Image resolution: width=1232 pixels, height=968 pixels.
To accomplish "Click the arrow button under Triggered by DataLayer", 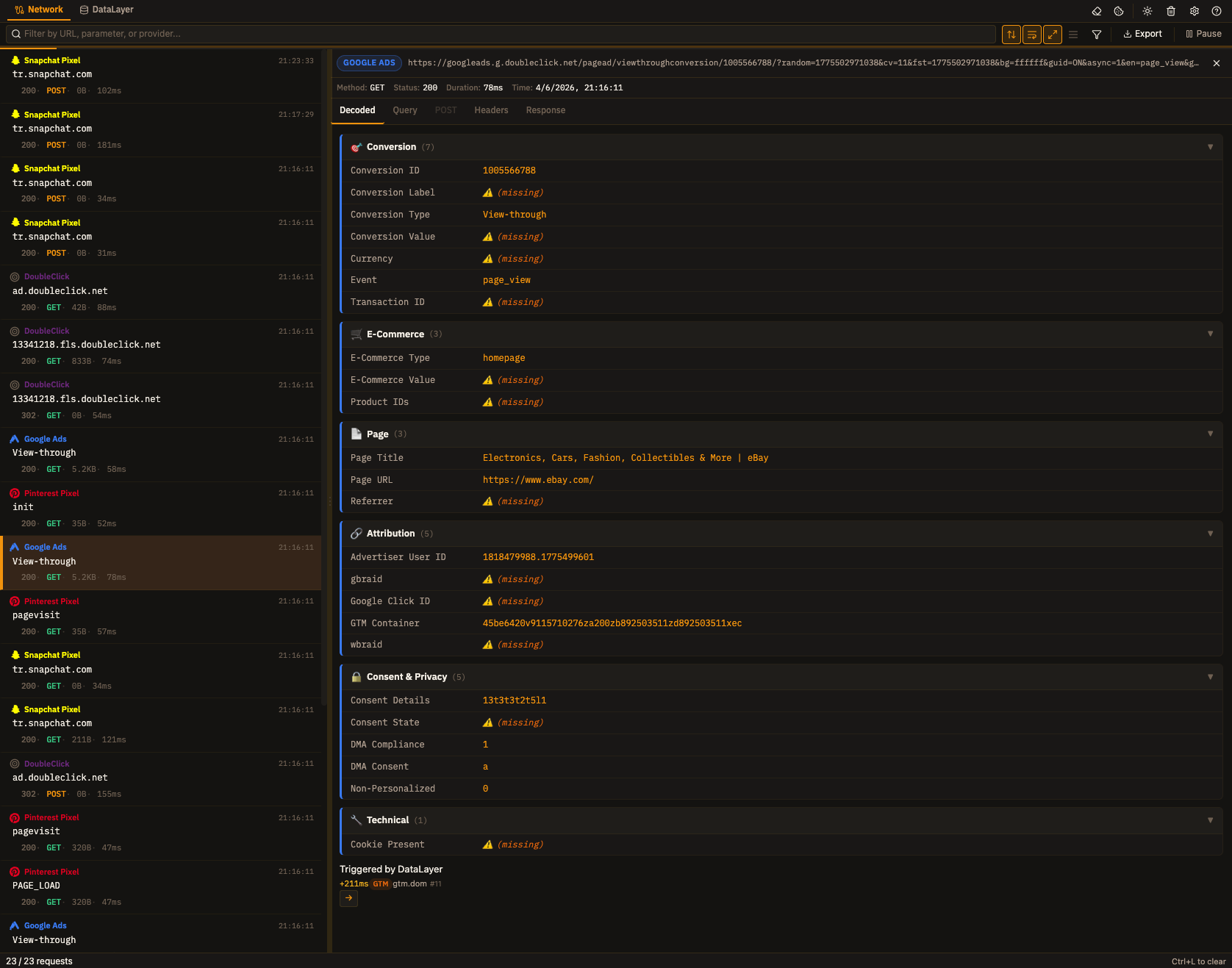I will point(348,898).
